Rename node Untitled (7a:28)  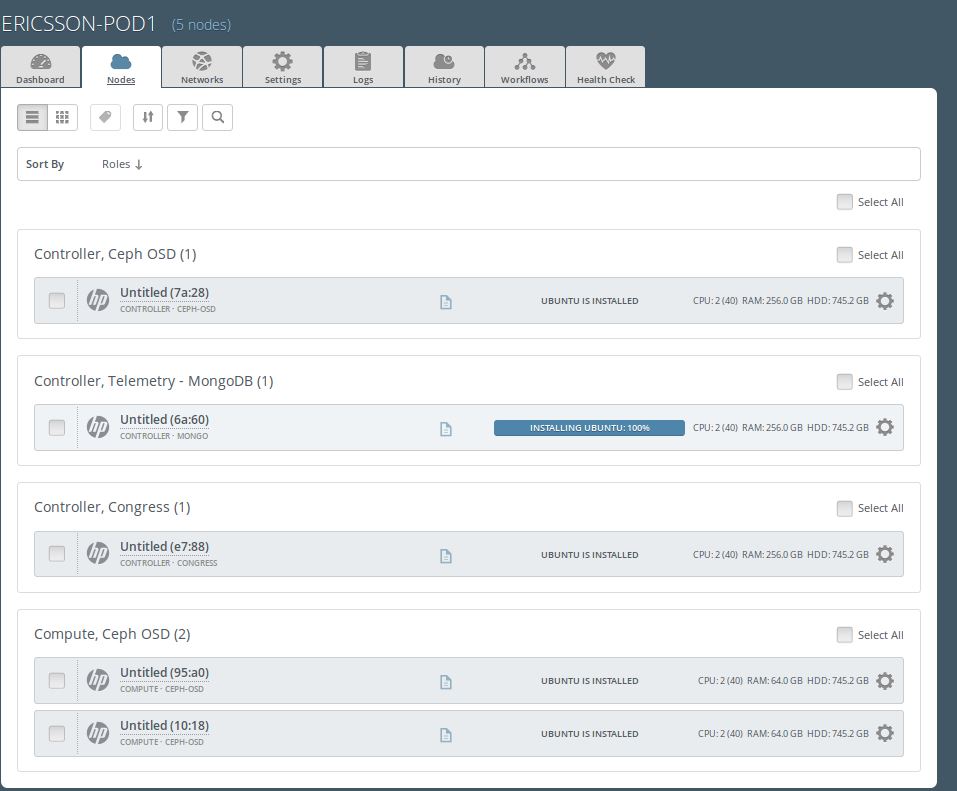164,293
